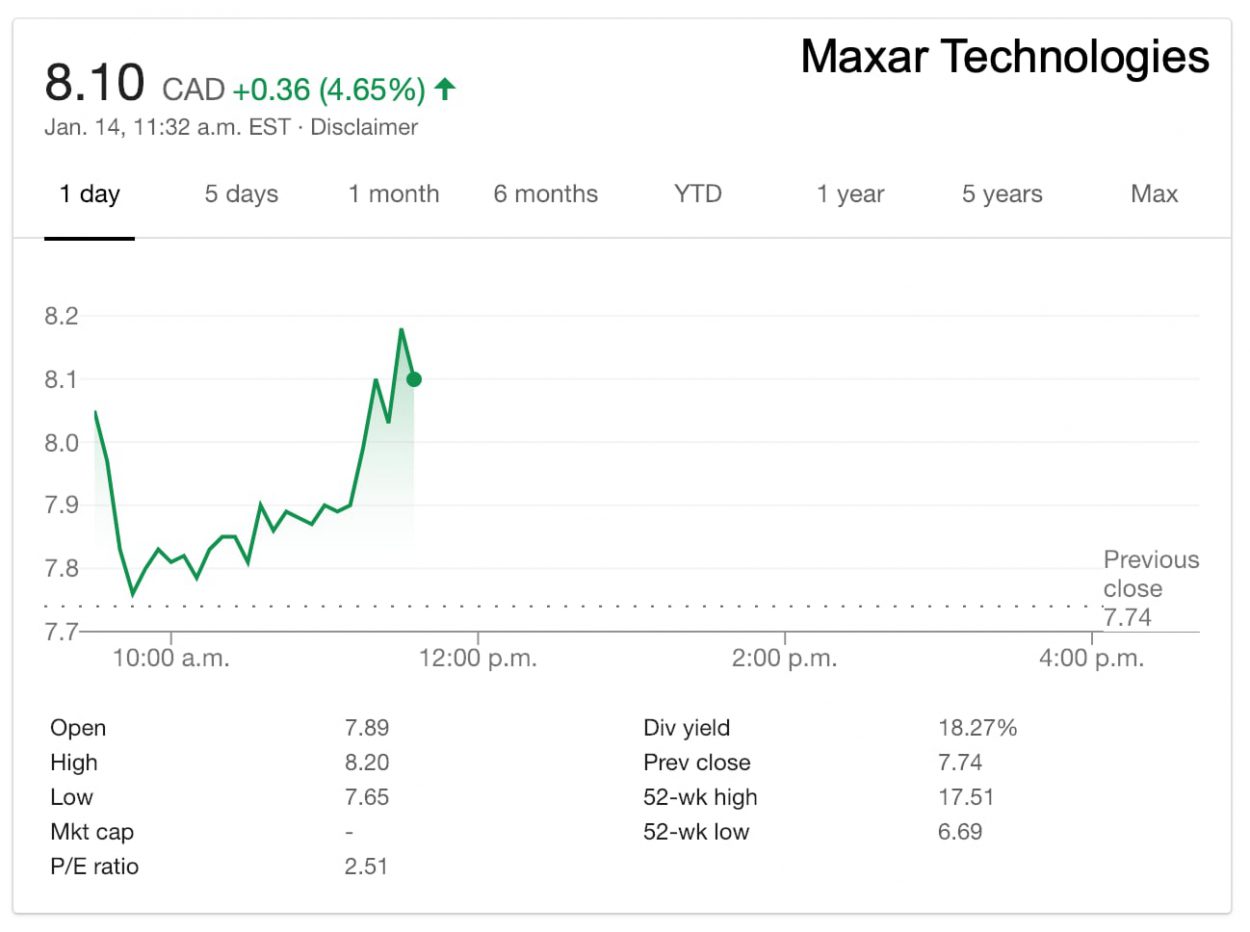Viewport: 1250px width, 932px height.
Task: Click the Prev close 7.74 stat
Action: pos(960,762)
